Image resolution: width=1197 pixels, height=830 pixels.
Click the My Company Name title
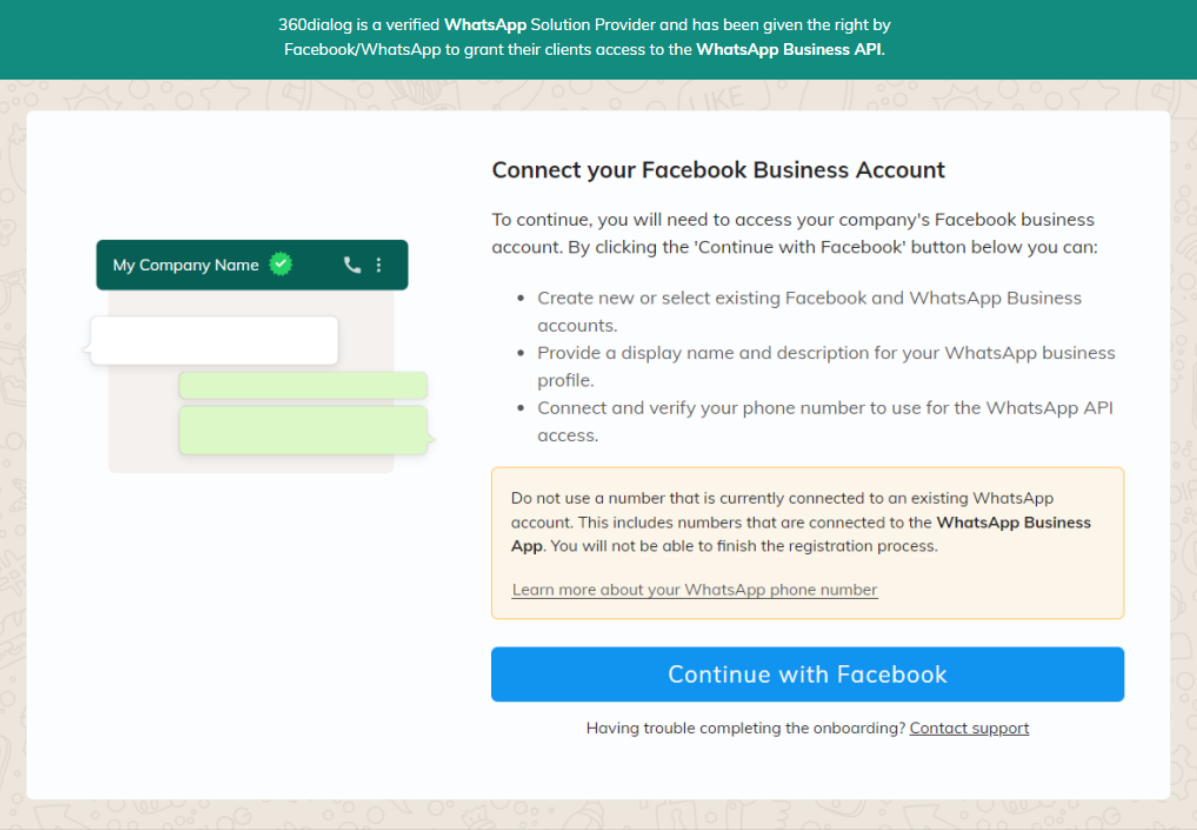coord(185,265)
